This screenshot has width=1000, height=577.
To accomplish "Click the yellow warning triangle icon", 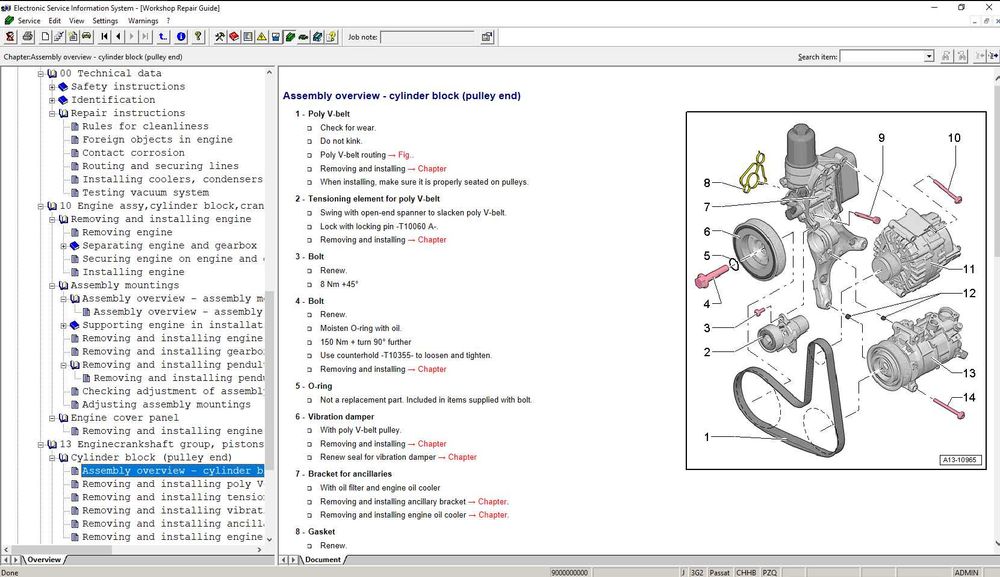I will pos(261,37).
